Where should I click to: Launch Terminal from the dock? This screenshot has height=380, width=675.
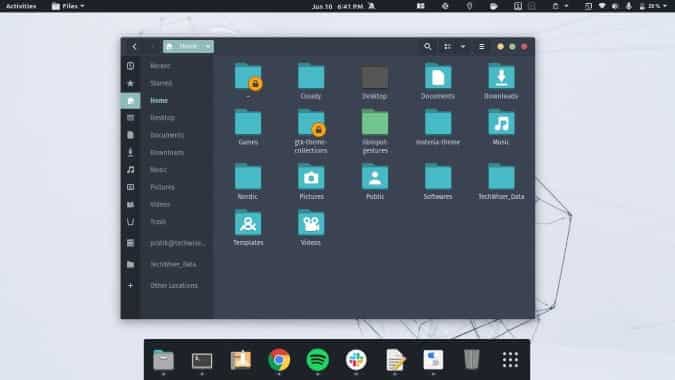pyautogui.click(x=202, y=360)
